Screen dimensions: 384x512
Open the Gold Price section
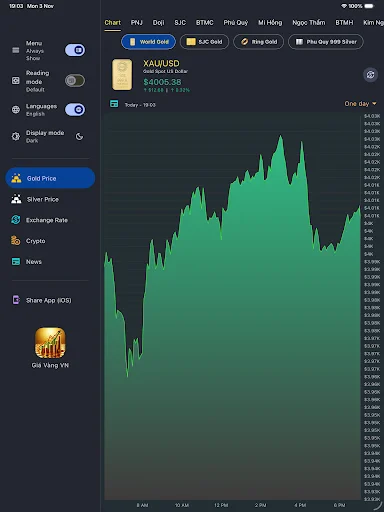tap(50, 178)
